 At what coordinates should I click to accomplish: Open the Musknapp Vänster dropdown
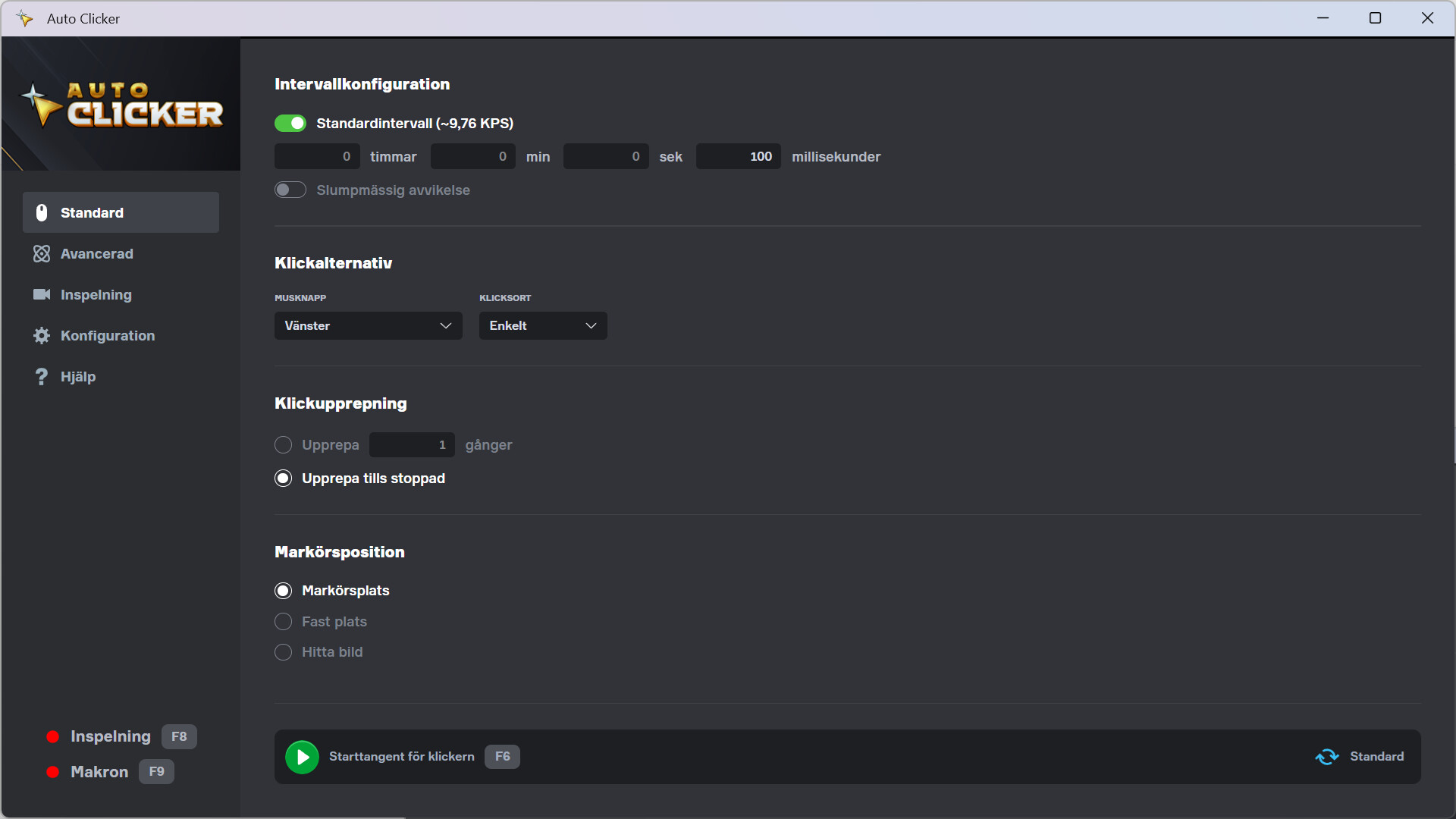coord(368,326)
